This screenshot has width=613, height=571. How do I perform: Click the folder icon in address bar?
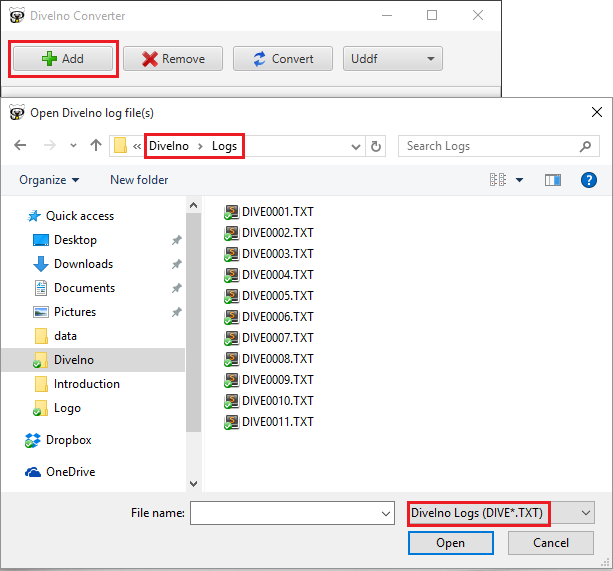pyautogui.click(x=120, y=146)
